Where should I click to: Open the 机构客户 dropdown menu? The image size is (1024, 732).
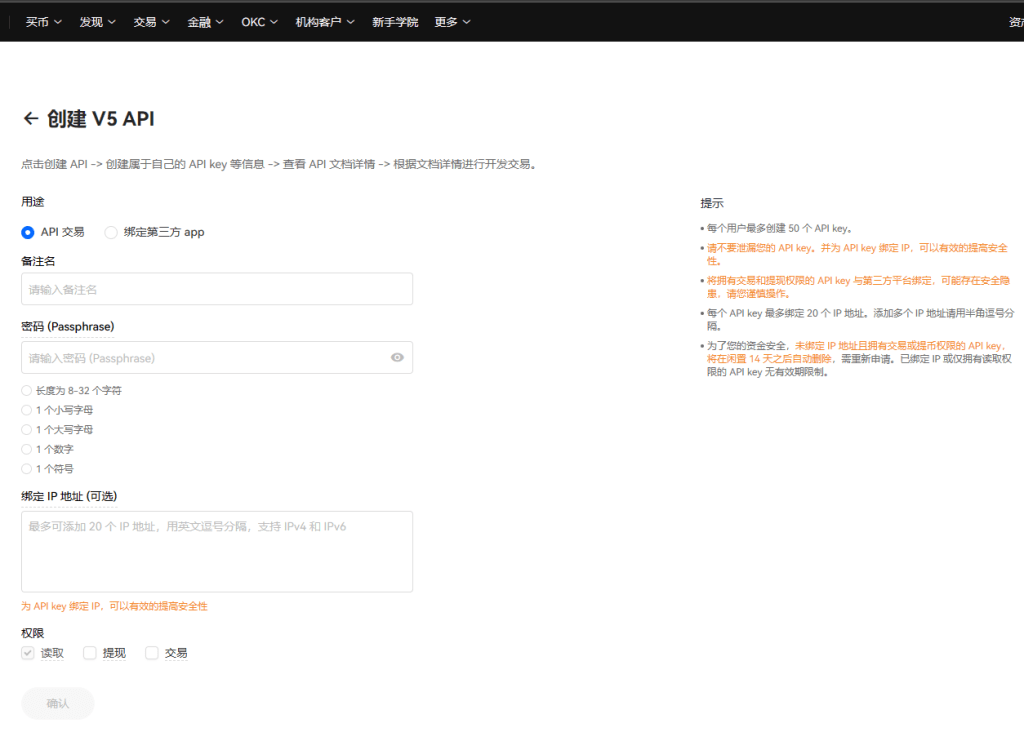(325, 21)
